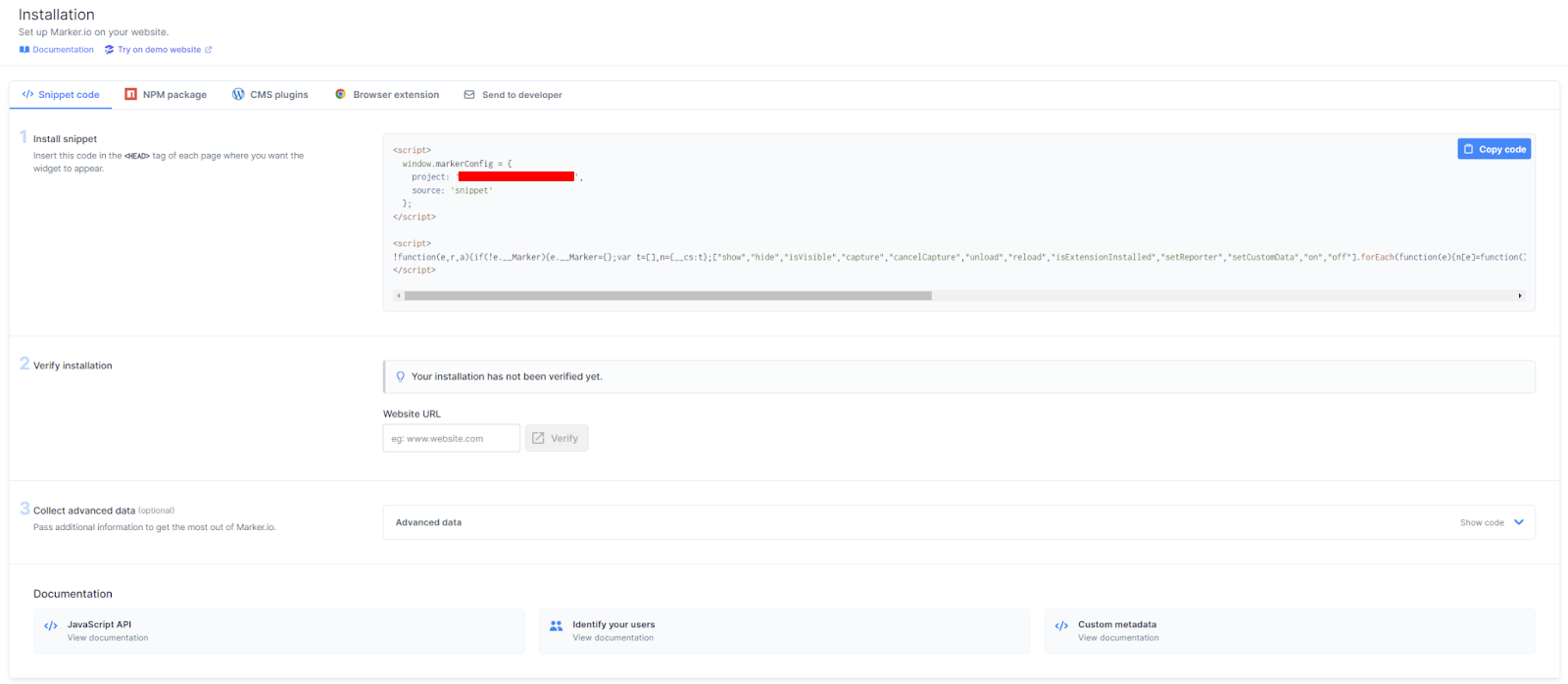Click the users icon on Identify your users

556,625
